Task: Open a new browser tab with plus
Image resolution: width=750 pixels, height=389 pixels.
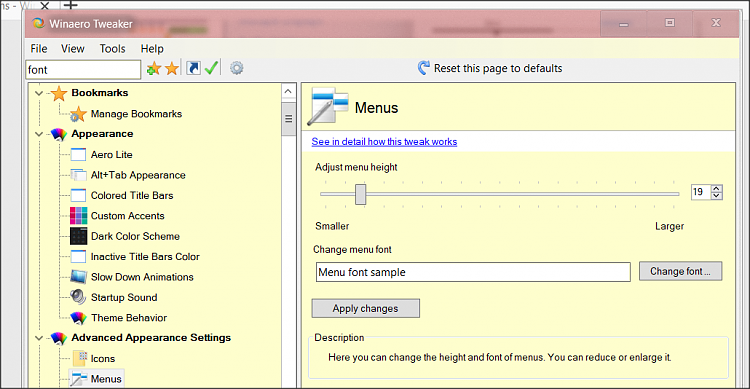Action: (70, 5)
